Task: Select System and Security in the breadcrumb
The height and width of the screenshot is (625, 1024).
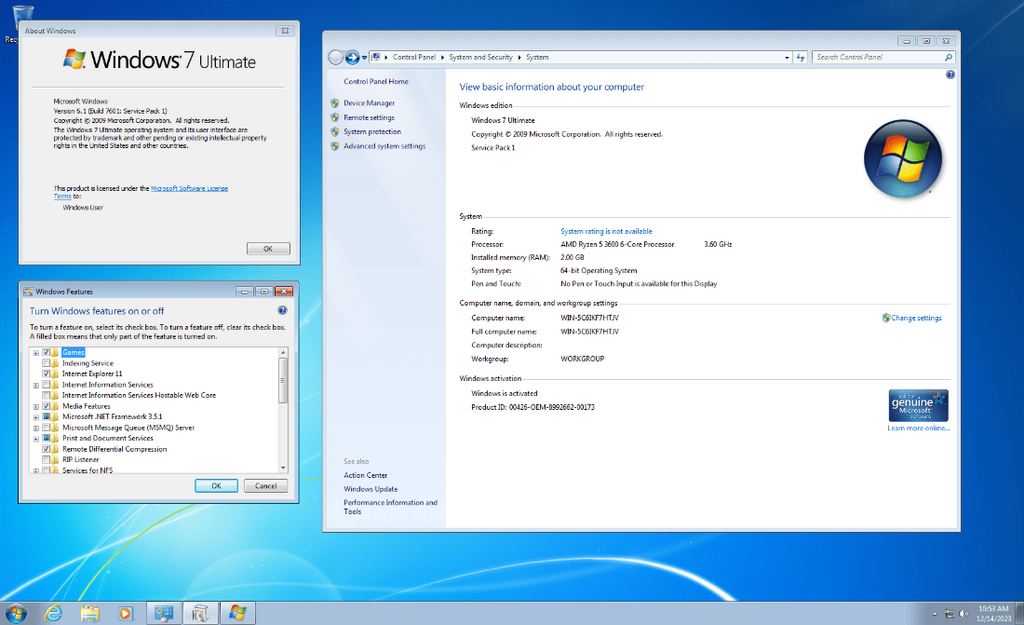Action: click(481, 57)
